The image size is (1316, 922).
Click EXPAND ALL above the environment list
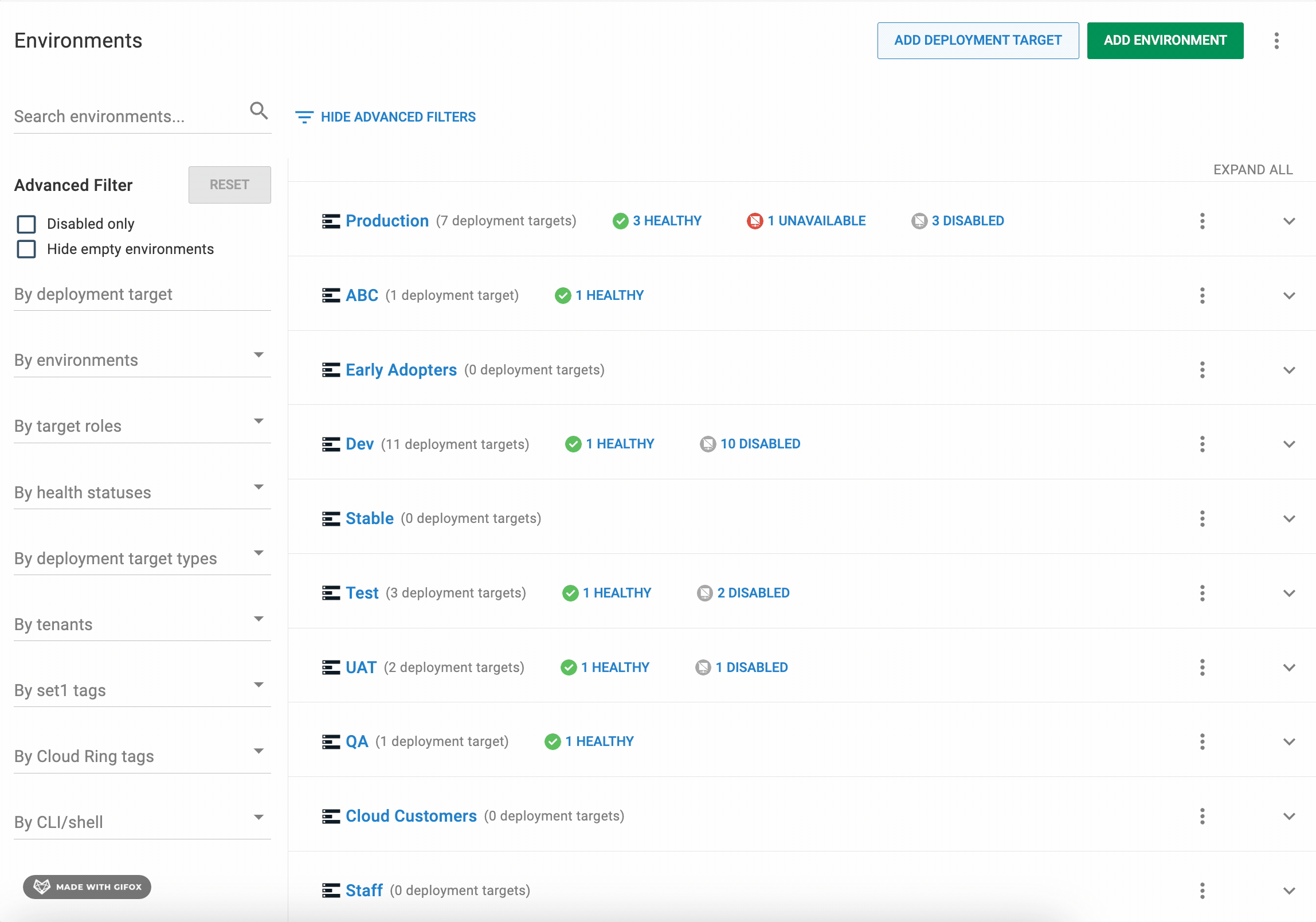1253,169
